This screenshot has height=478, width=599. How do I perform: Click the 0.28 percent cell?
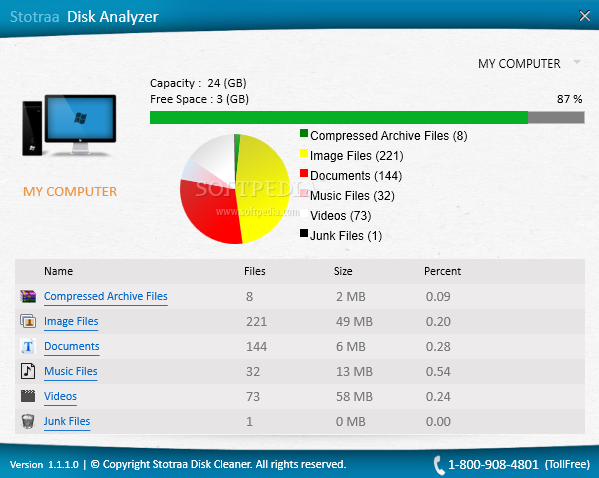coord(438,347)
